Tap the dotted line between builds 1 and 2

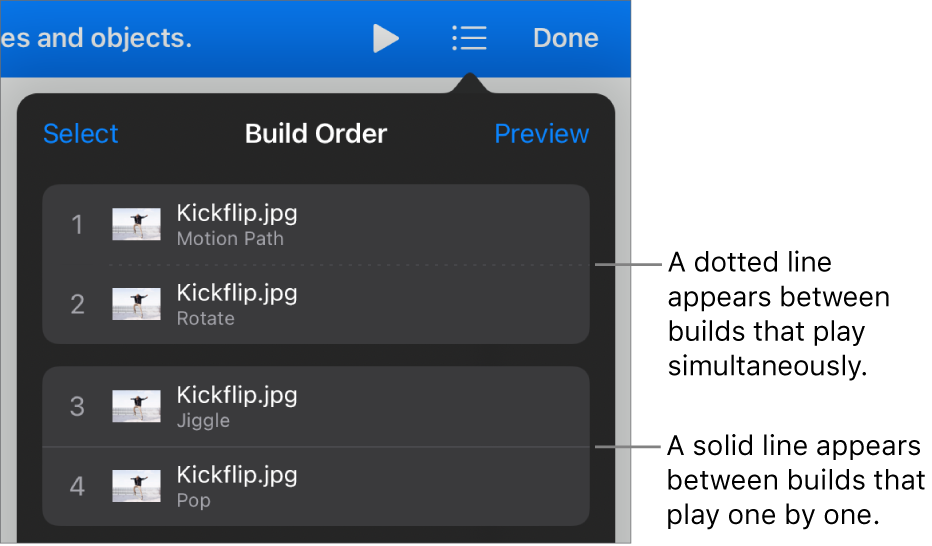coord(350,265)
